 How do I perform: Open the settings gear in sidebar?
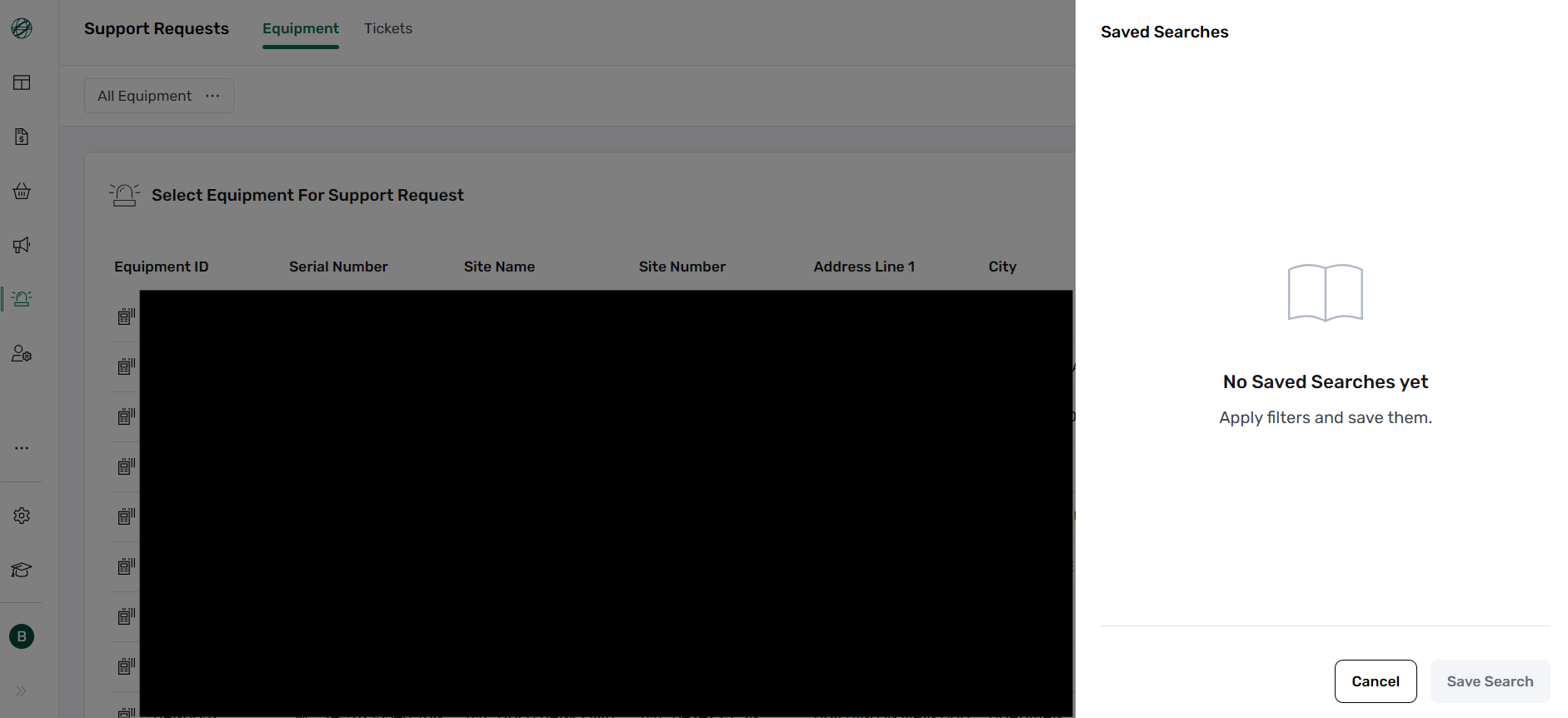[22, 516]
